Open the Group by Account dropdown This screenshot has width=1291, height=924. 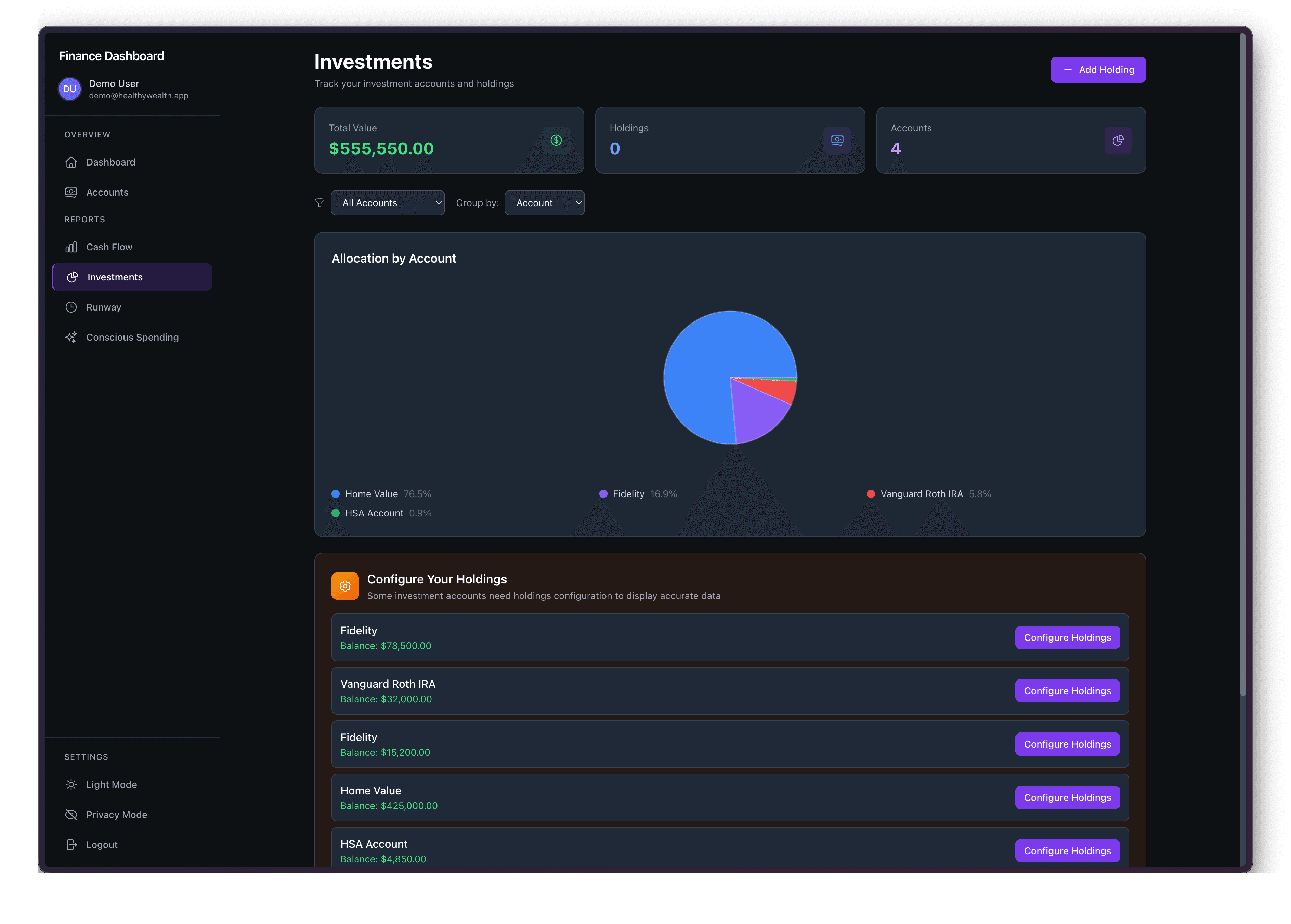point(544,202)
